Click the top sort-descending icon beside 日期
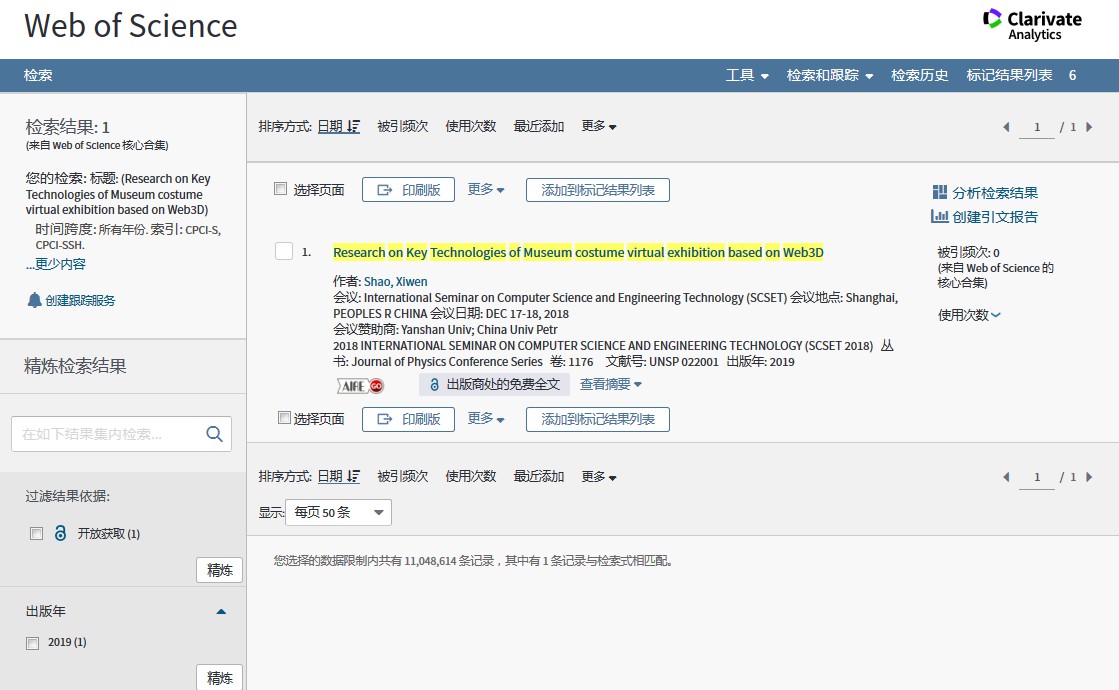The width and height of the screenshot is (1119, 690). pos(353,126)
